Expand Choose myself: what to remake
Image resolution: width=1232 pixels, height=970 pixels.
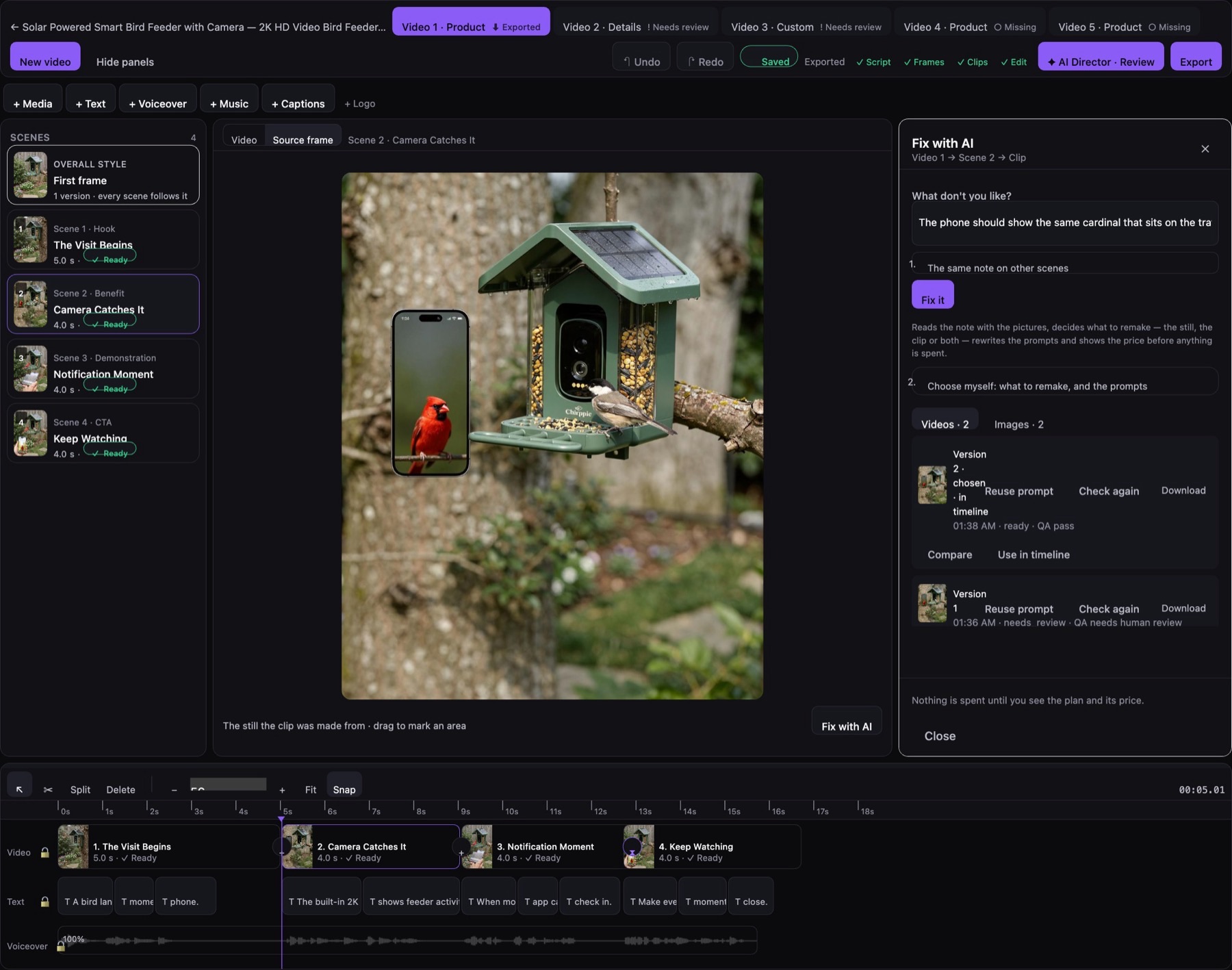pyautogui.click(x=1064, y=382)
